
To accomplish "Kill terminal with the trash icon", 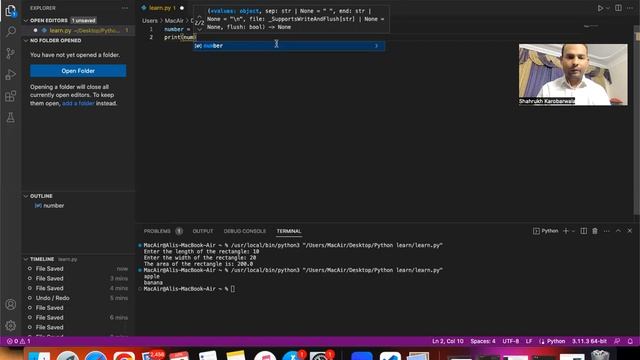I will click(x=595, y=231).
